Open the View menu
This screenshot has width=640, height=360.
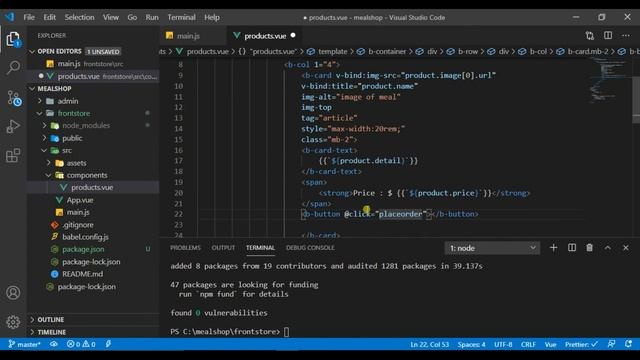pos(111,17)
